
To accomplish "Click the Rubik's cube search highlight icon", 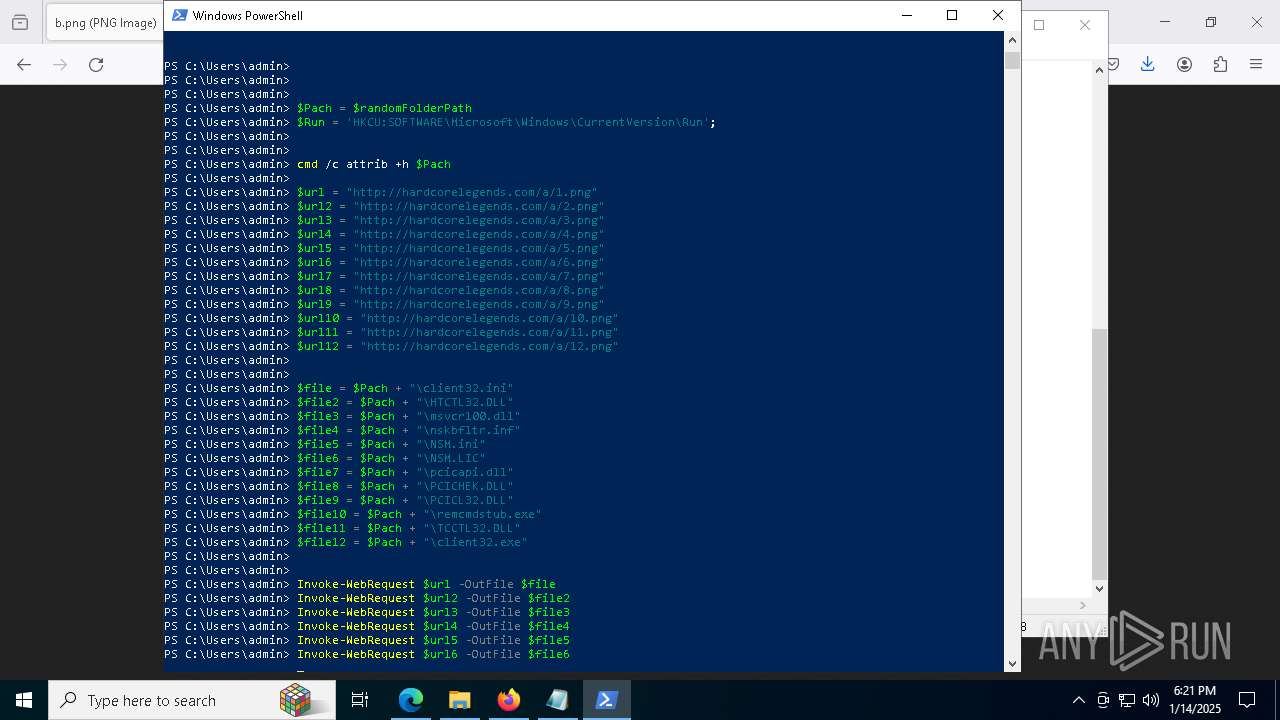I will (x=295, y=700).
